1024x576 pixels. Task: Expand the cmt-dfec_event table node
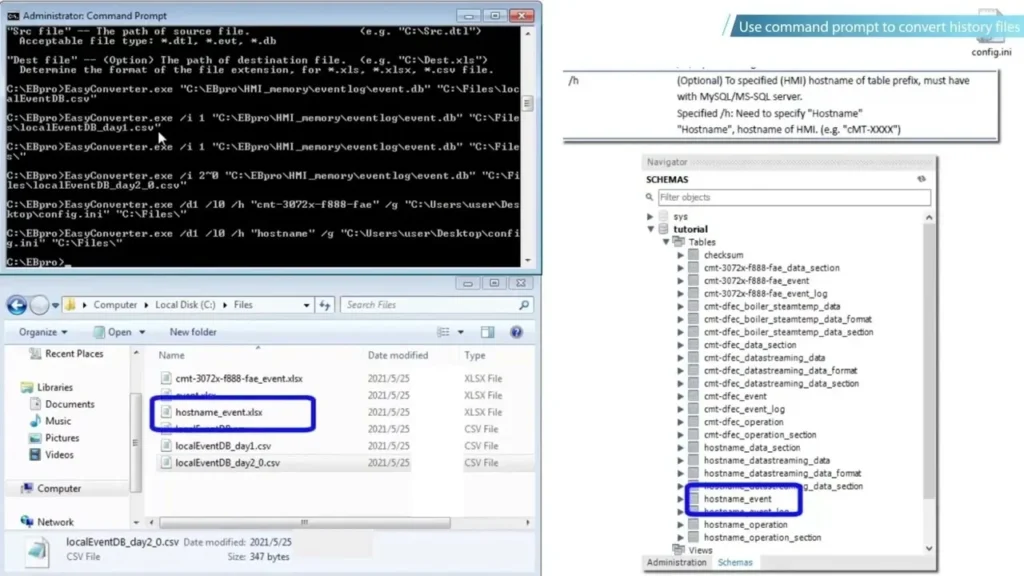click(681, 396)
